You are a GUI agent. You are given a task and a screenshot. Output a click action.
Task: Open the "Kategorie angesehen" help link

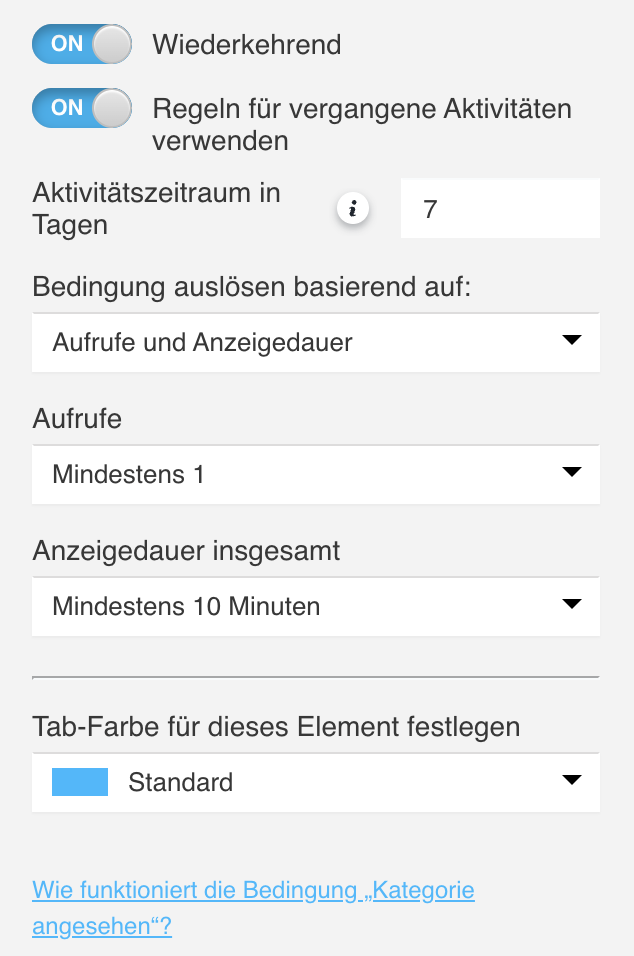253,908
